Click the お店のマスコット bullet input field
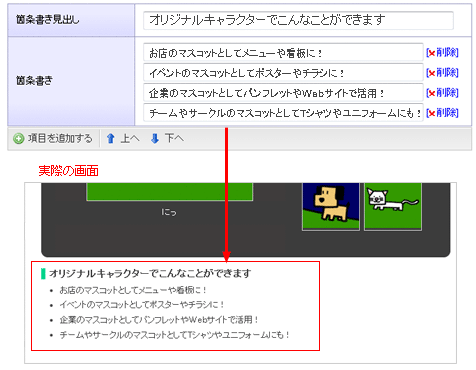 coord(283,52)
